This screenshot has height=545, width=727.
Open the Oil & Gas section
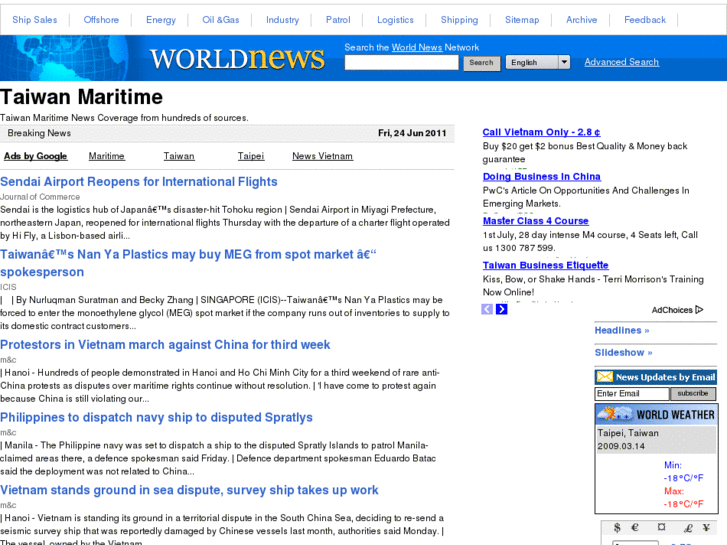(x=221, y=20)
